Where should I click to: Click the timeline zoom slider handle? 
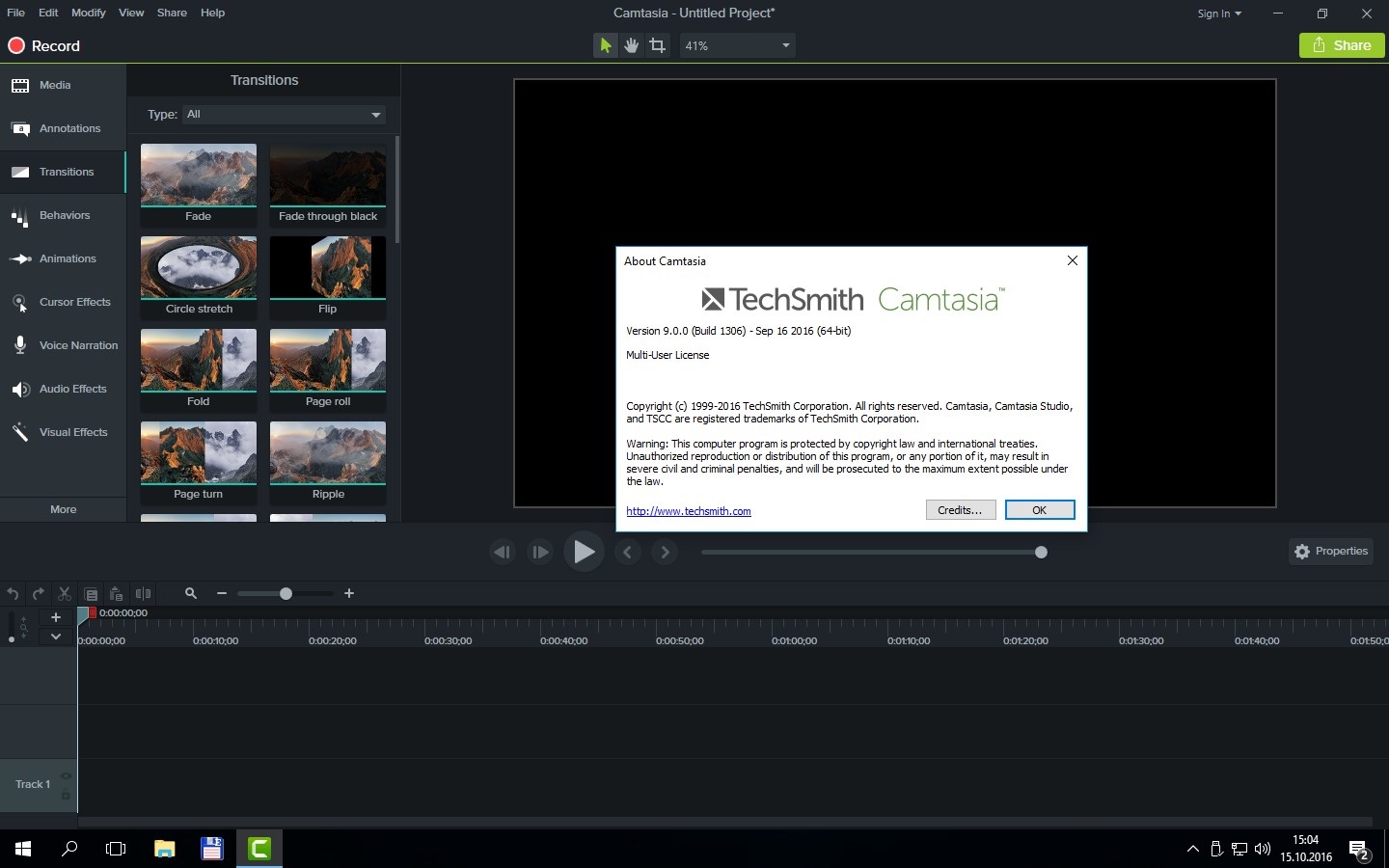coord(286,594)
